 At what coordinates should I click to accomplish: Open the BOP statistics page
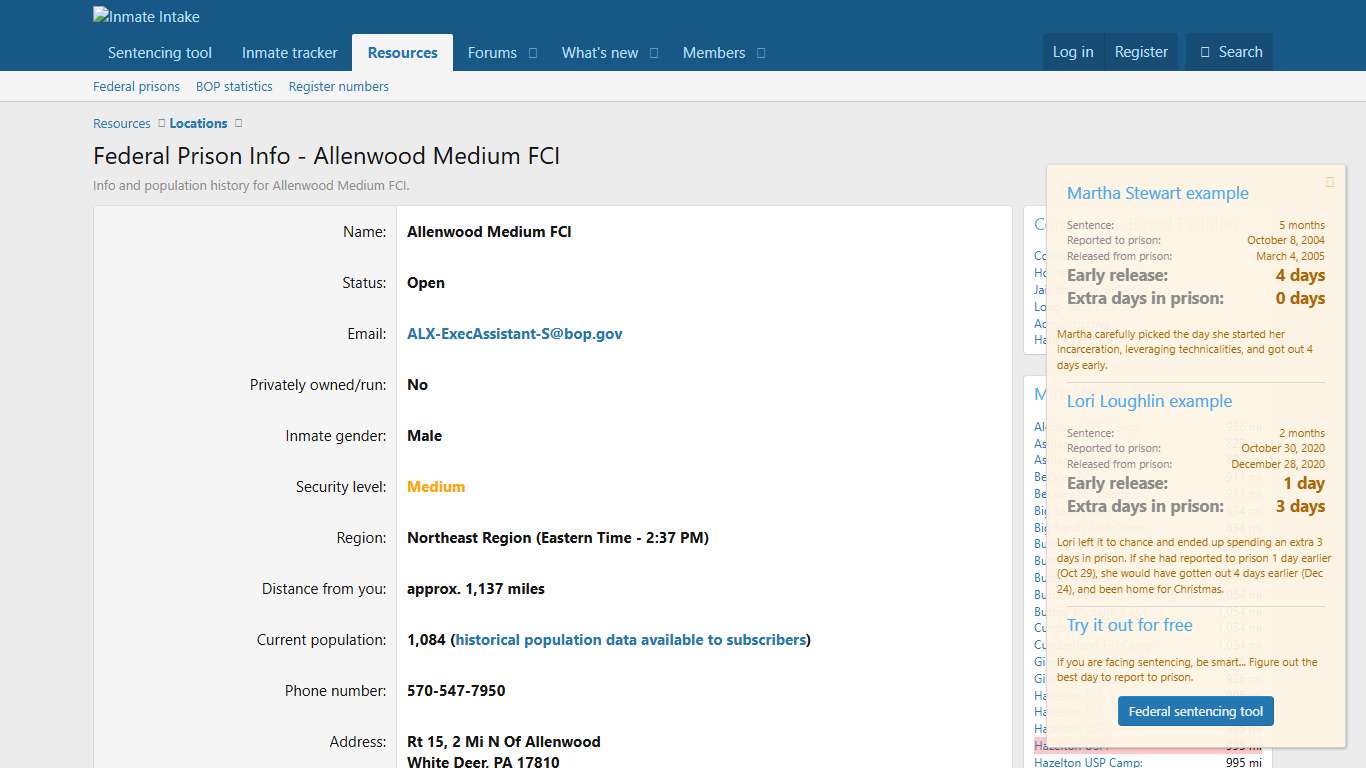pos(234,87)
